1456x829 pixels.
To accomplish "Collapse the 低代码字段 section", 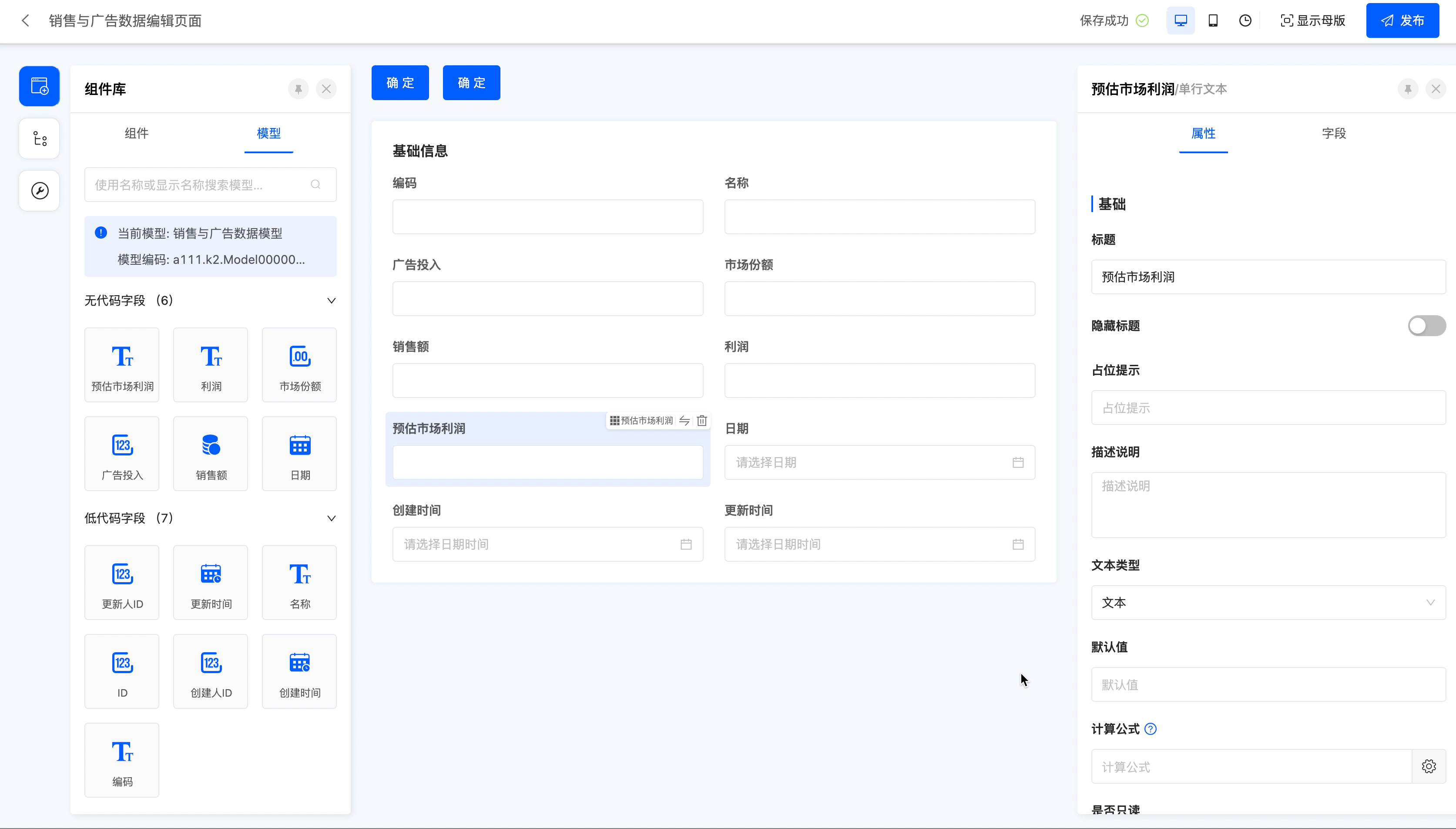I will (x=331, y=518).
